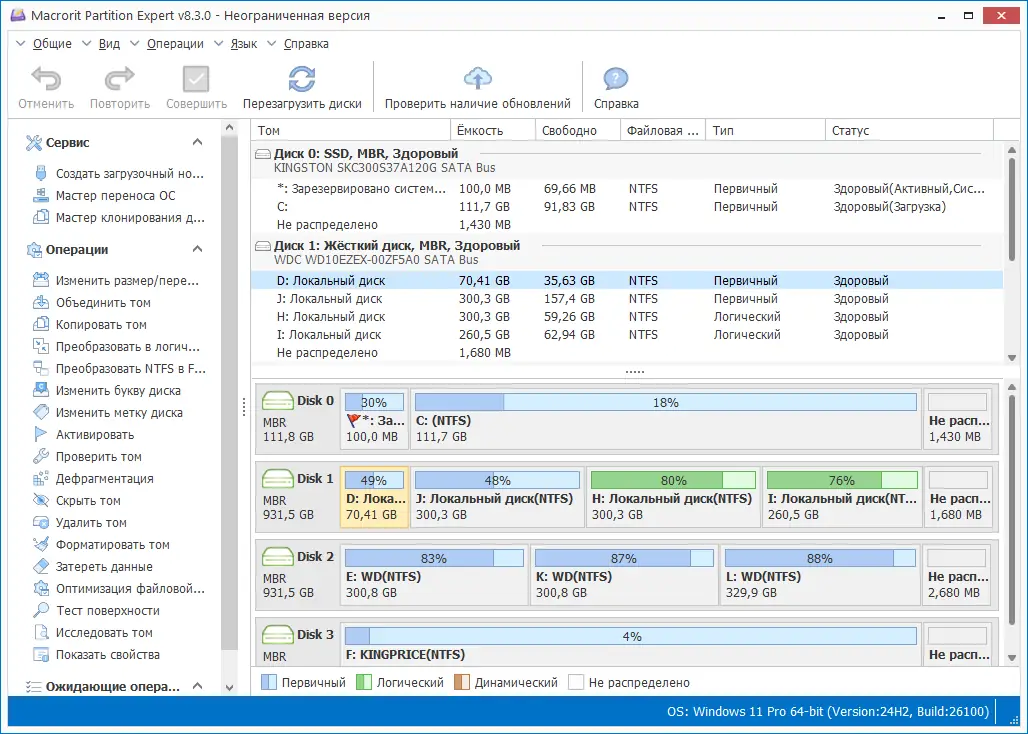The image size is (1028, 734).
Task: Launch Мастер переноса ОС wizard
Action: (x=115, y=196)
